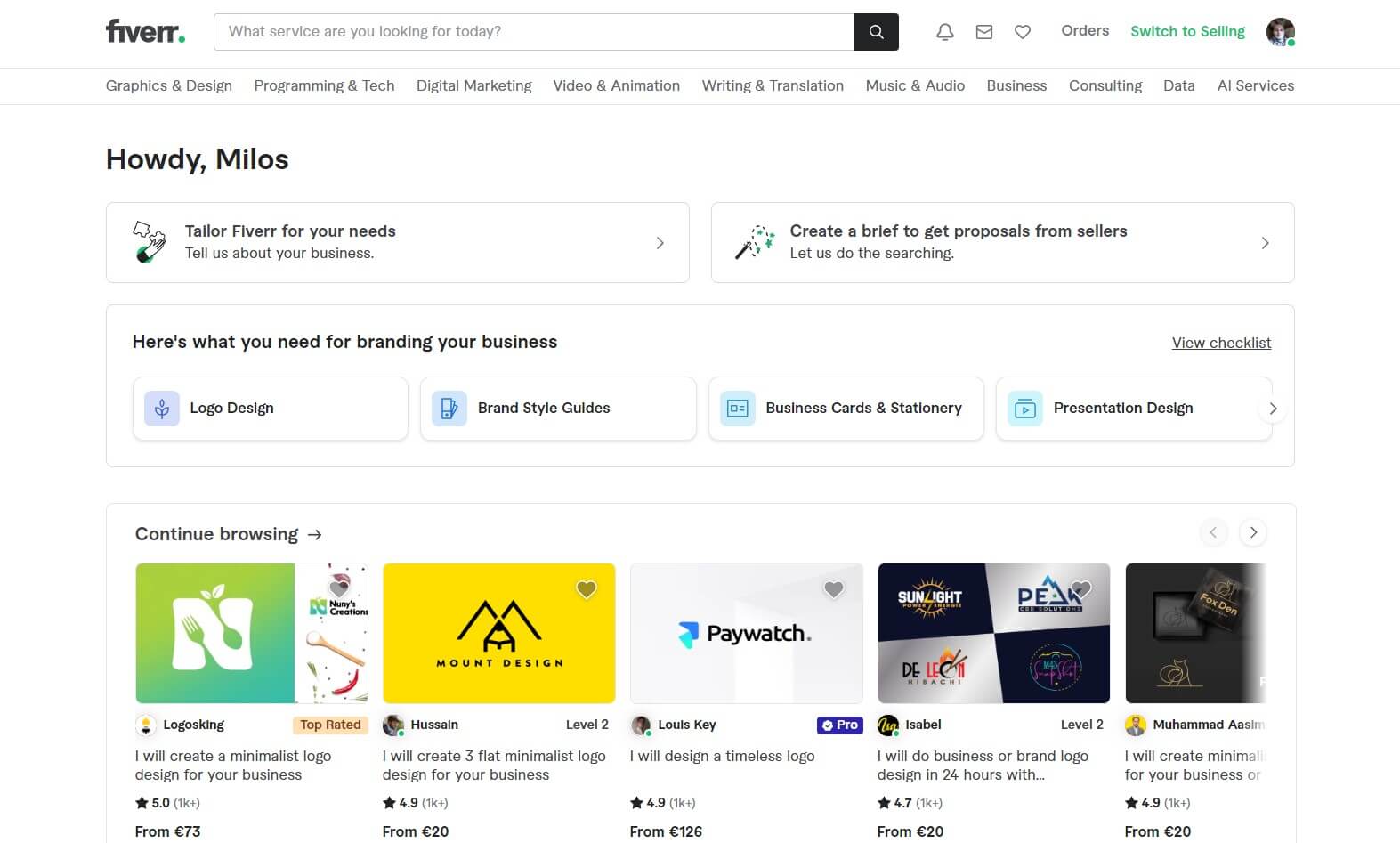The width and height of the screenshot is (1400, 843).
Task: Click Logosking seller avatar
Action: click(146, 725)
